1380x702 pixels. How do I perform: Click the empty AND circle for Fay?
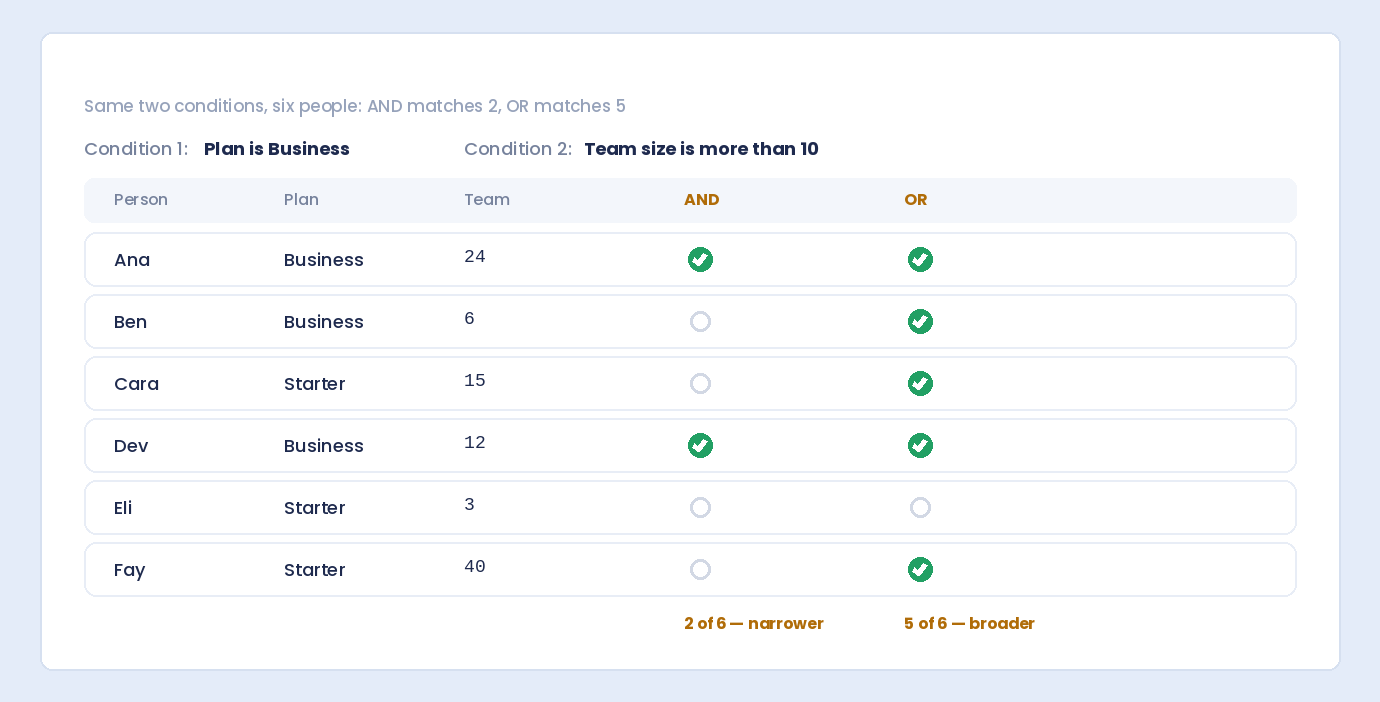(x=700, y=570)
